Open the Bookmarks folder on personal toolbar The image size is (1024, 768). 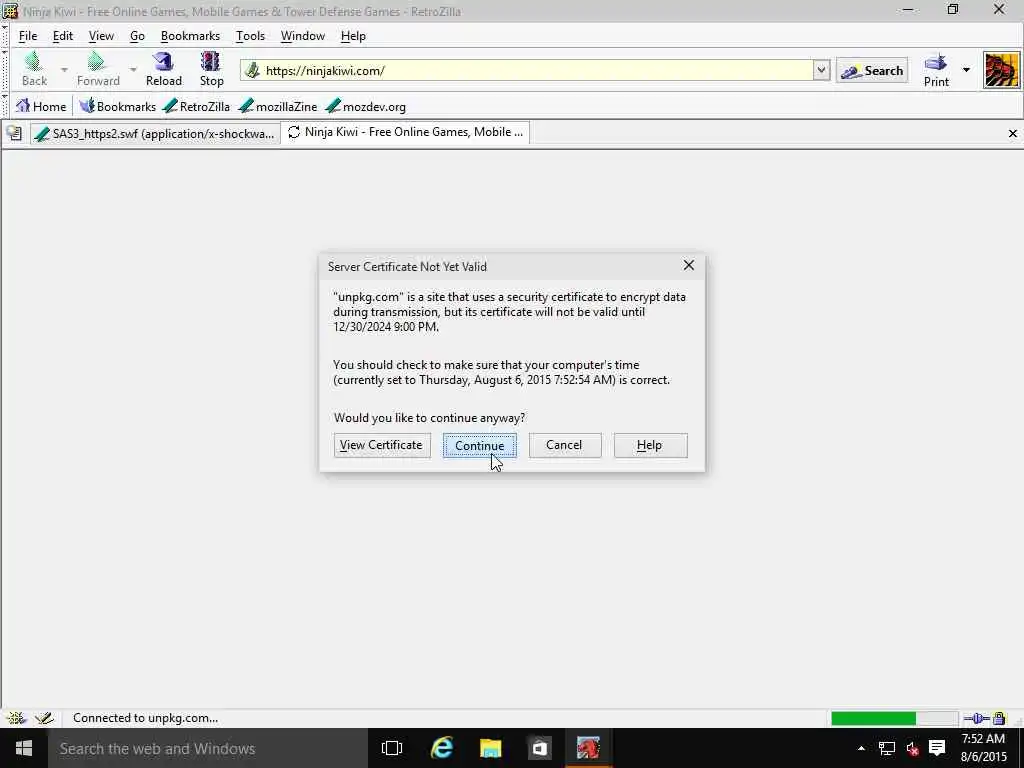(x=118, y=106)
